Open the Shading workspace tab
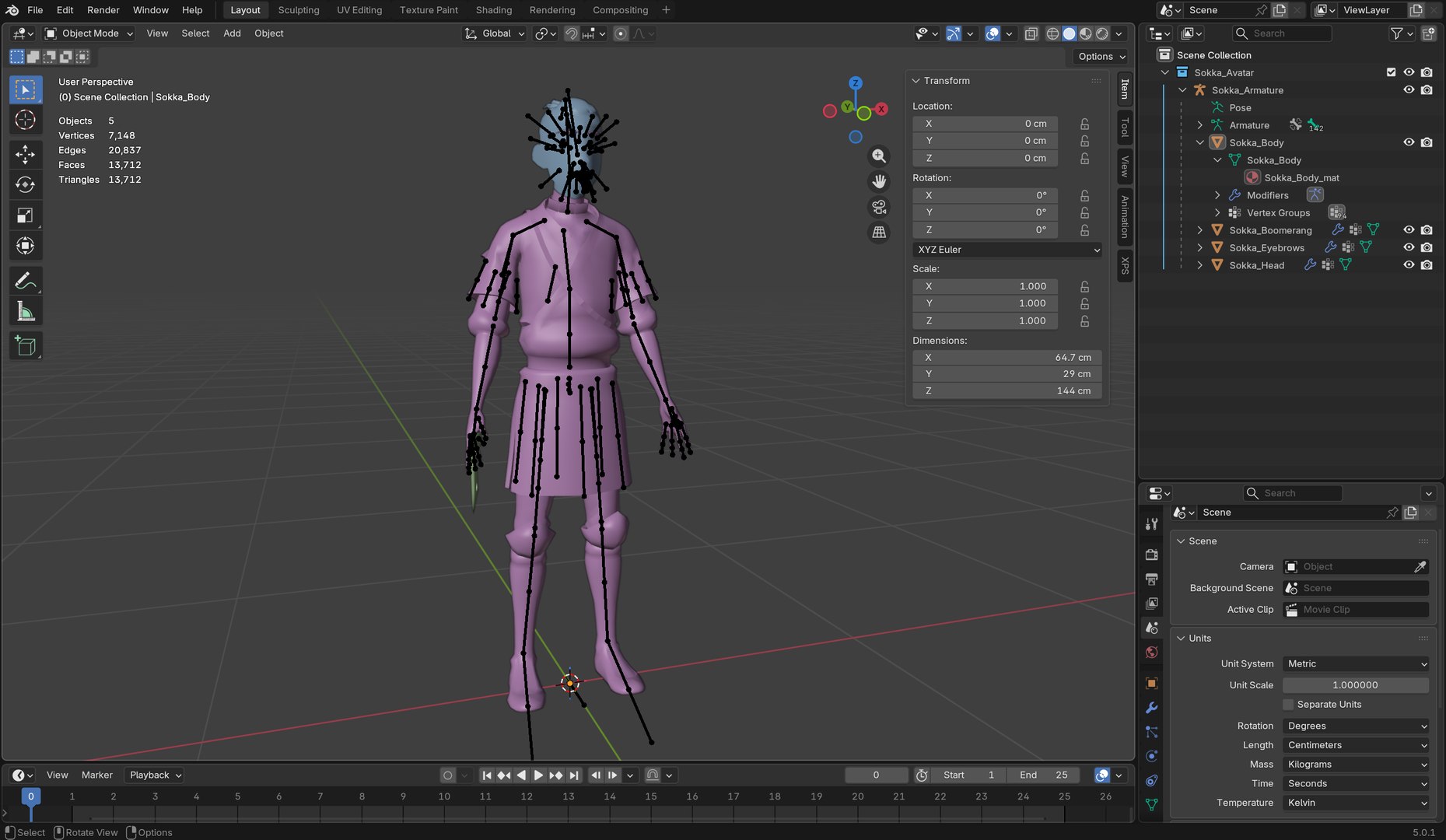The height and width of the screenshot is (840, 1446). (x=494, y=10)
